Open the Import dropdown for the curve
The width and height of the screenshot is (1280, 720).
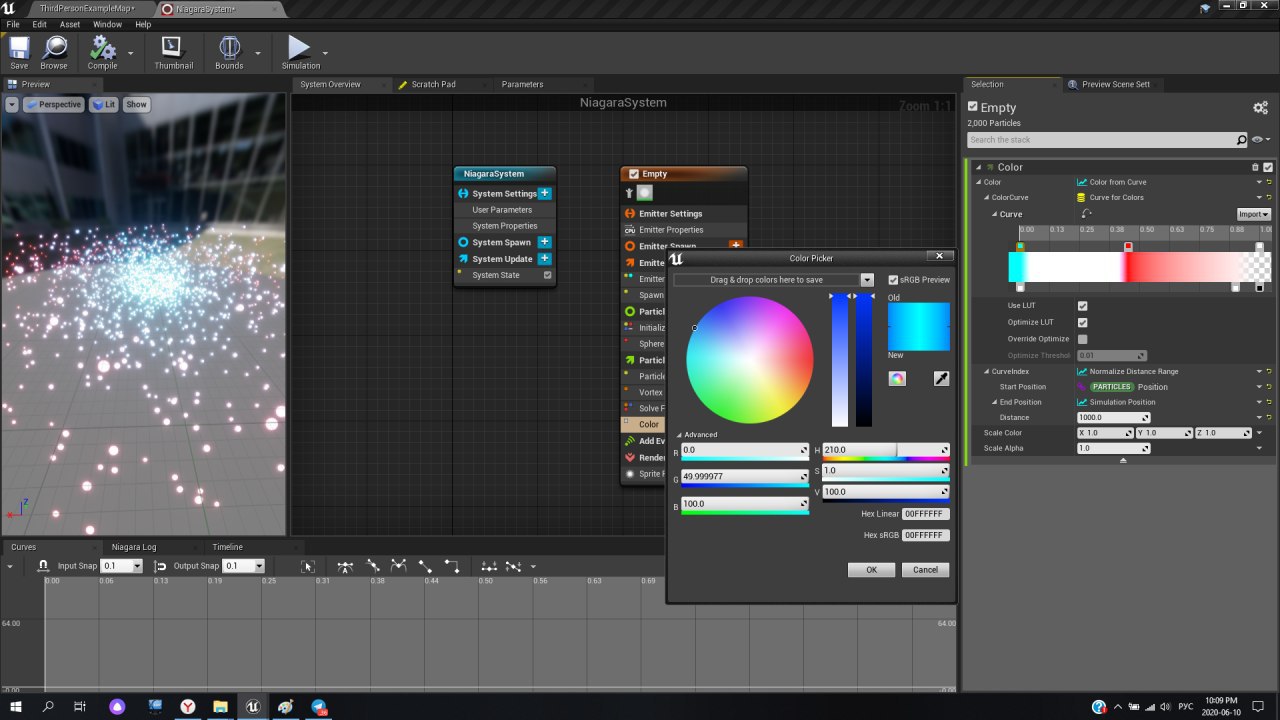point(1254,214)
